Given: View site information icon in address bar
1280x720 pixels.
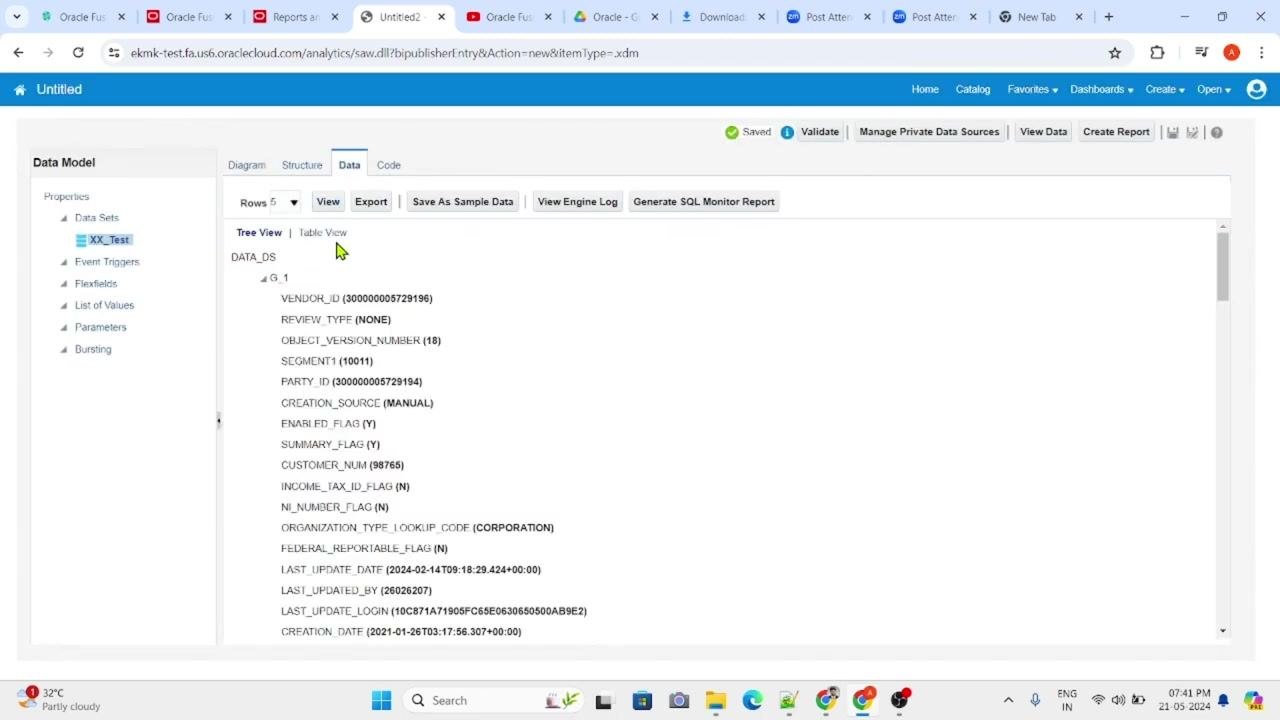Looking at the screenshot, I should coord(114,53).
